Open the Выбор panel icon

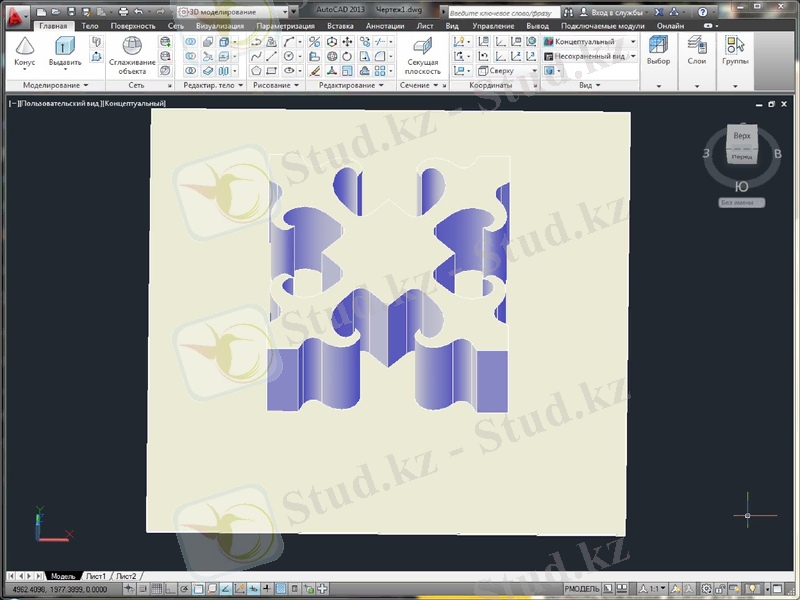pos(658,50)
